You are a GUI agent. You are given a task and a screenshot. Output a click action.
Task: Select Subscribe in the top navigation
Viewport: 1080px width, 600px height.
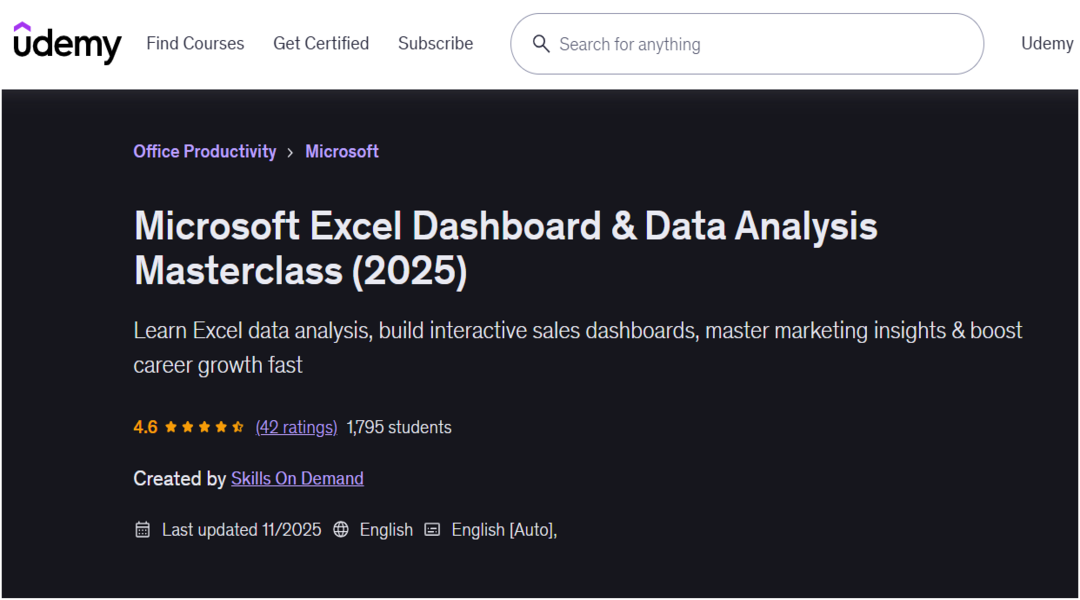(435, 44)
